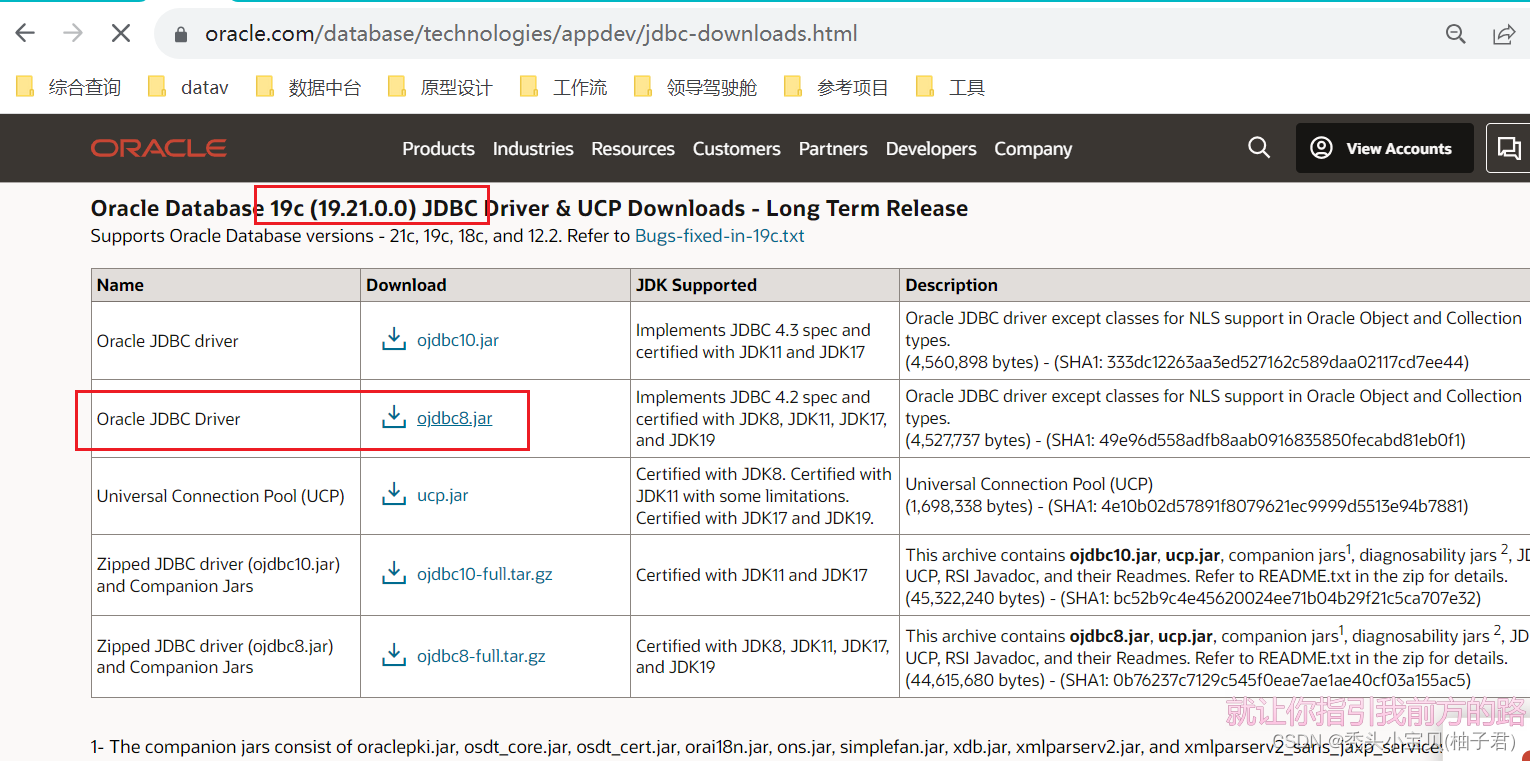Download the ojdbc8-full.tar.gz link
1530x761 pixels.
click(x=481, y=656)
